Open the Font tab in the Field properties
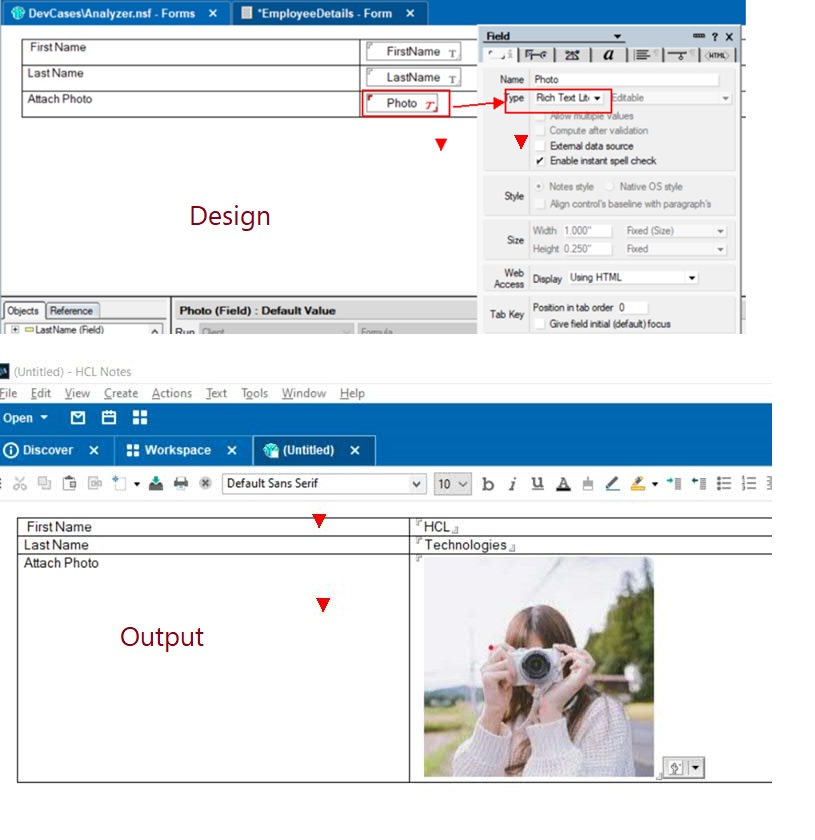This screenshot has height=840, width=815. pos(608,55)
